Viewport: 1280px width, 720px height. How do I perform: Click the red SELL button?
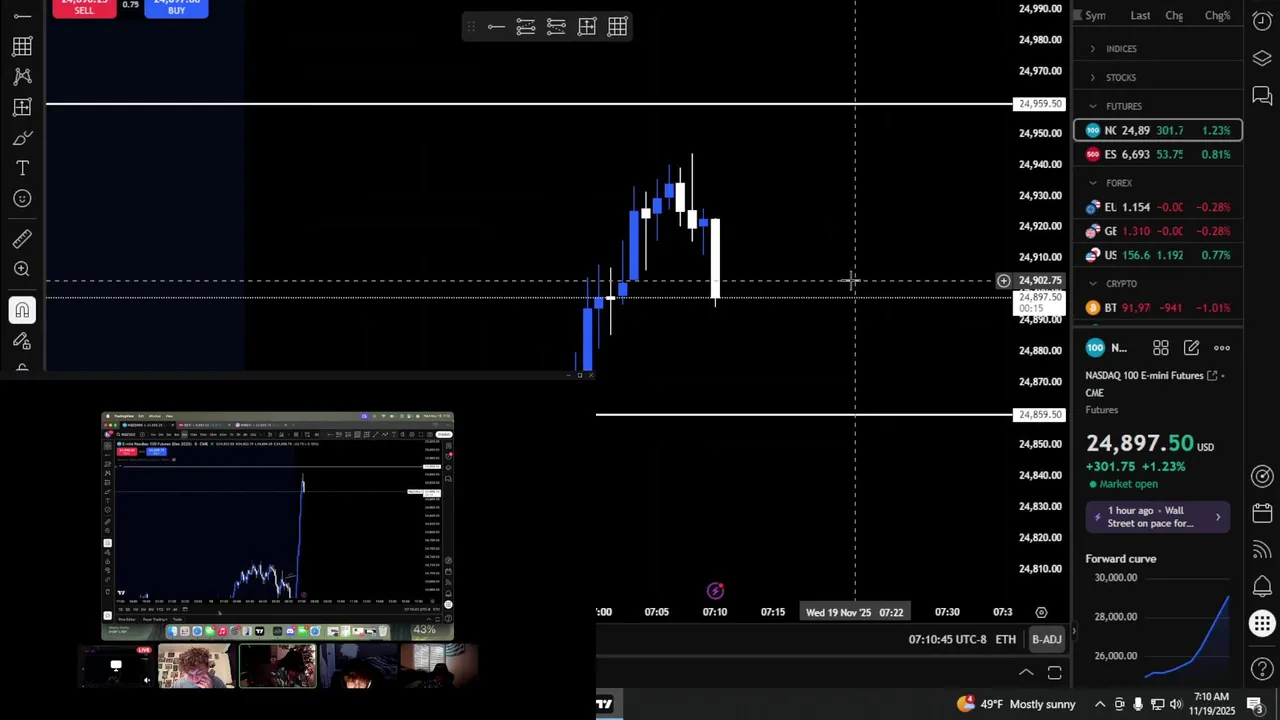[x=84, y=8]
